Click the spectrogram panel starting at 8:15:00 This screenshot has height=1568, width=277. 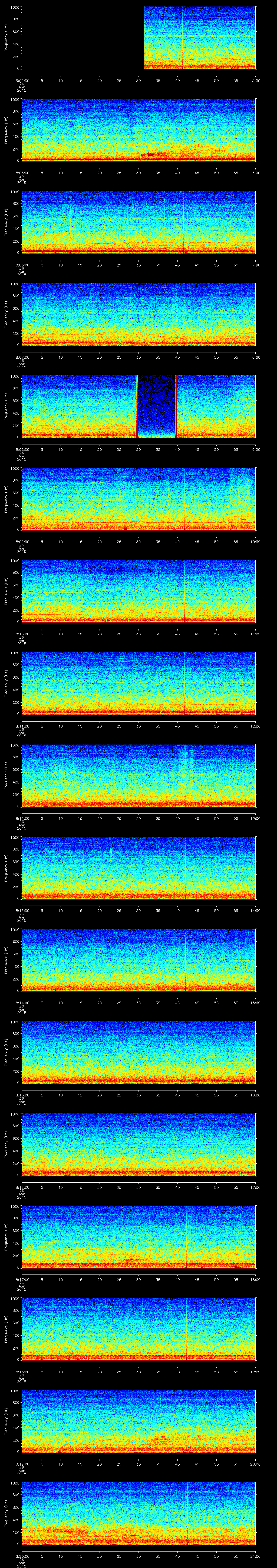(x=139, y=1052)
